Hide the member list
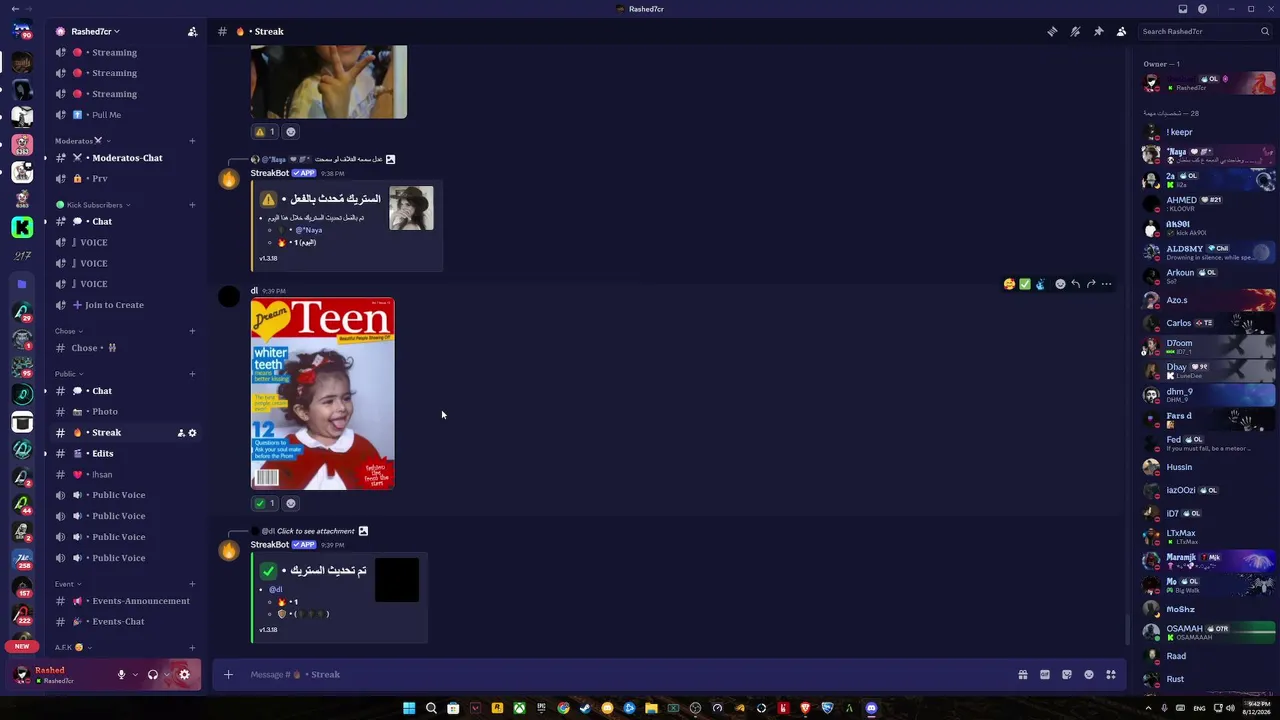 pyautogui.click(x=1121, y=32)
